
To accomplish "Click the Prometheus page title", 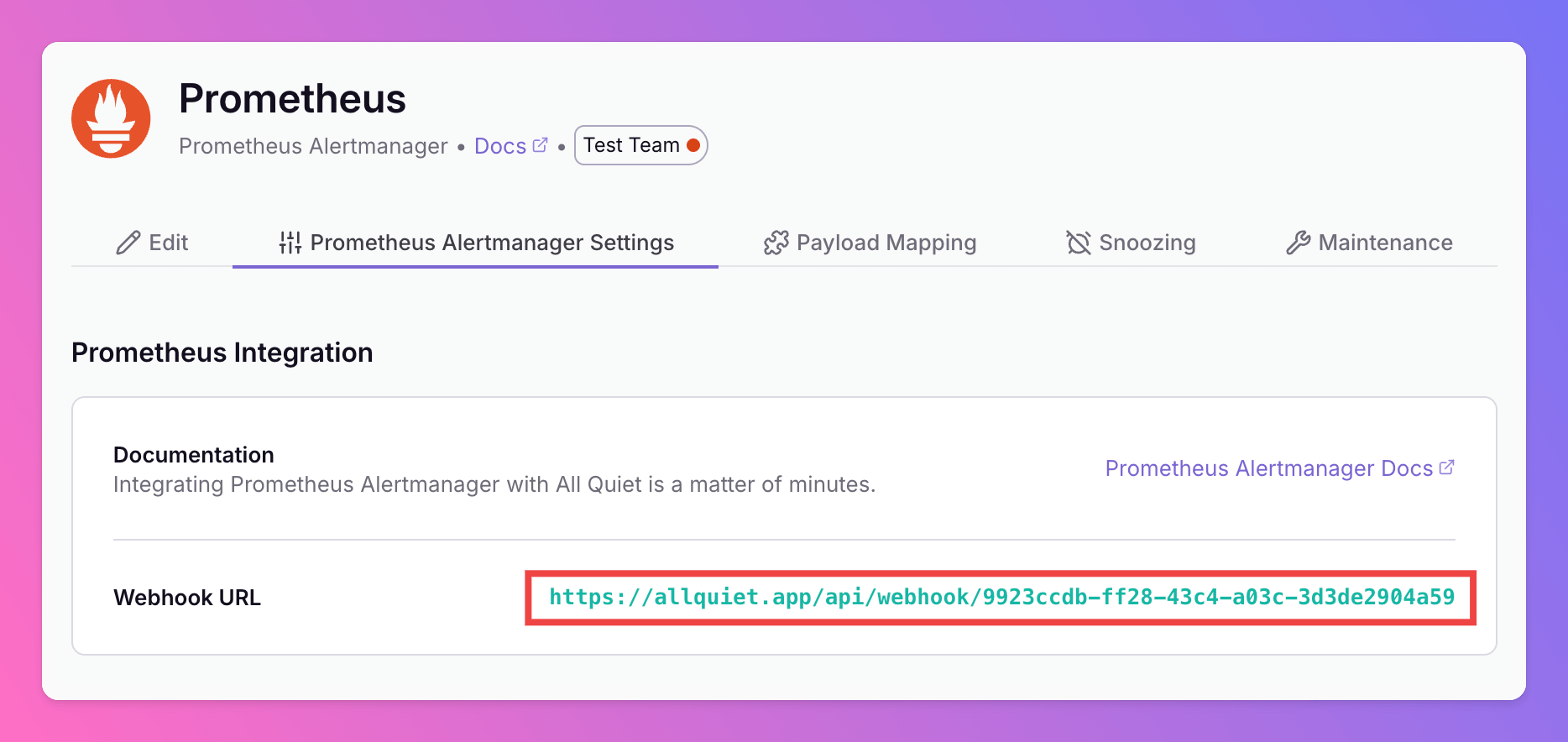I will point(292,99).
